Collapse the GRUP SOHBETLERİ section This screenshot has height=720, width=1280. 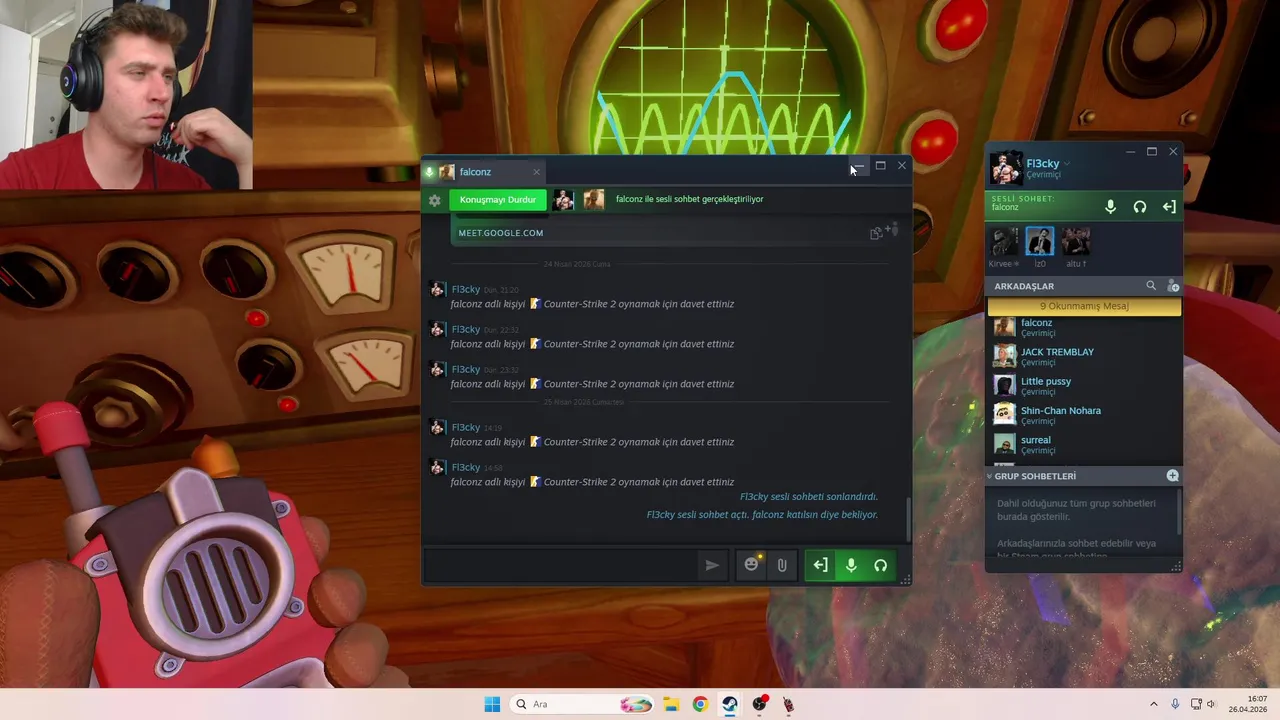click(990, 476)
